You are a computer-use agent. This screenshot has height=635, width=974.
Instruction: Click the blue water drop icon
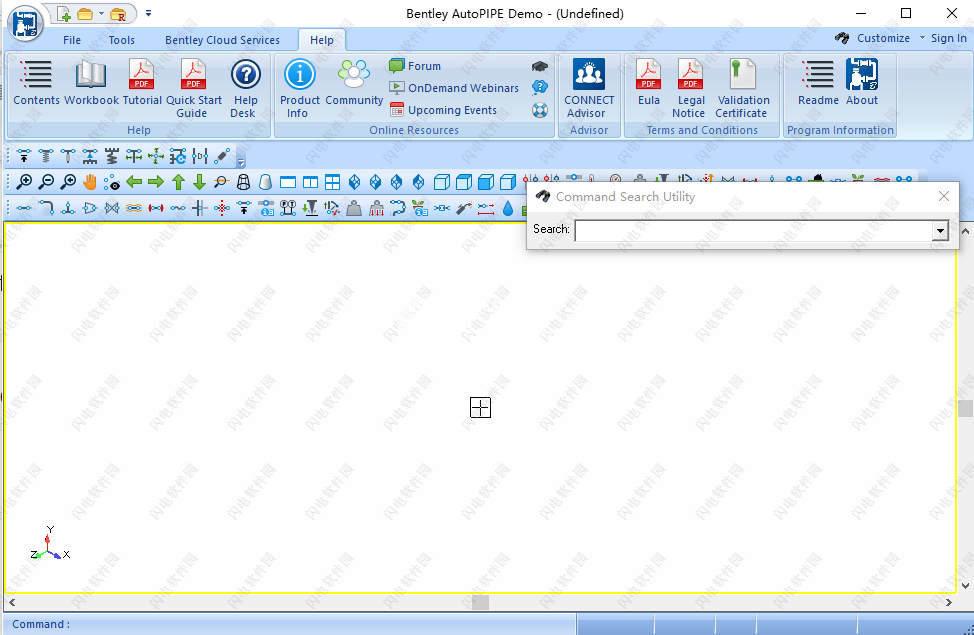coord(508,208)
